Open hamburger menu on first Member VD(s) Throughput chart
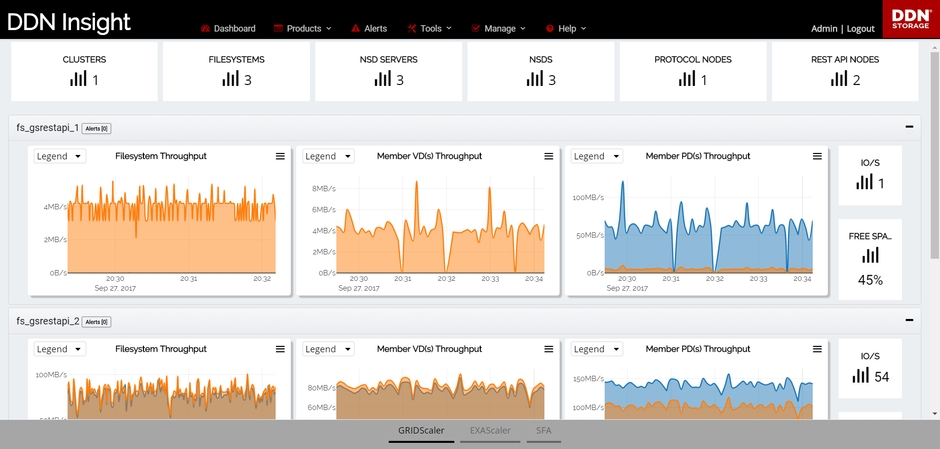Viewport: 940px width, 449px height. coord(548,156)
